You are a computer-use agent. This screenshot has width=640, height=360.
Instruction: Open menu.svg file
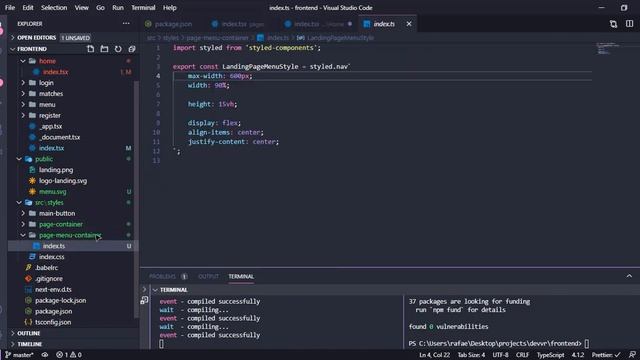53,191
